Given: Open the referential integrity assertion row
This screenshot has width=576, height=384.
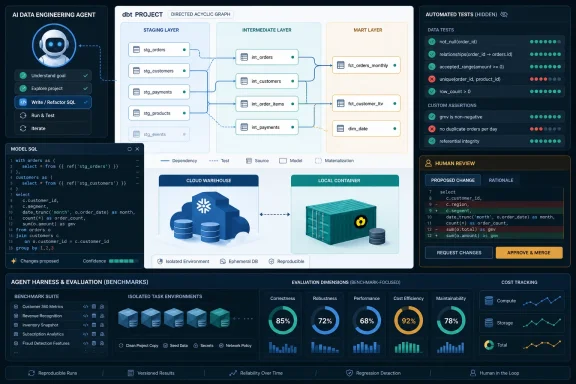Looking at the screenshot, I should pyautogui.click(x=494, y=141).
